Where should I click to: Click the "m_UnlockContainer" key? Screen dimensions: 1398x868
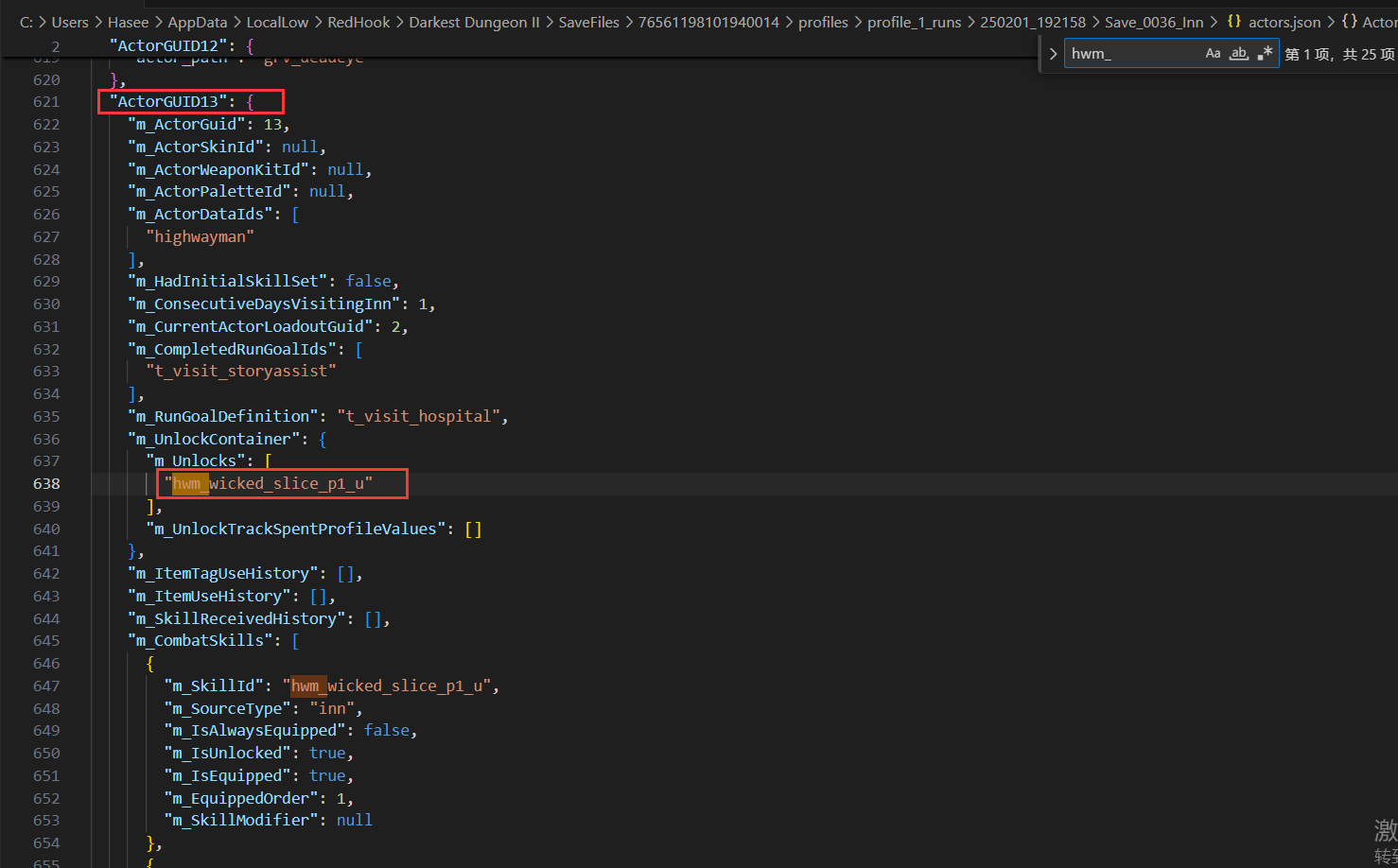coord(215,440)
